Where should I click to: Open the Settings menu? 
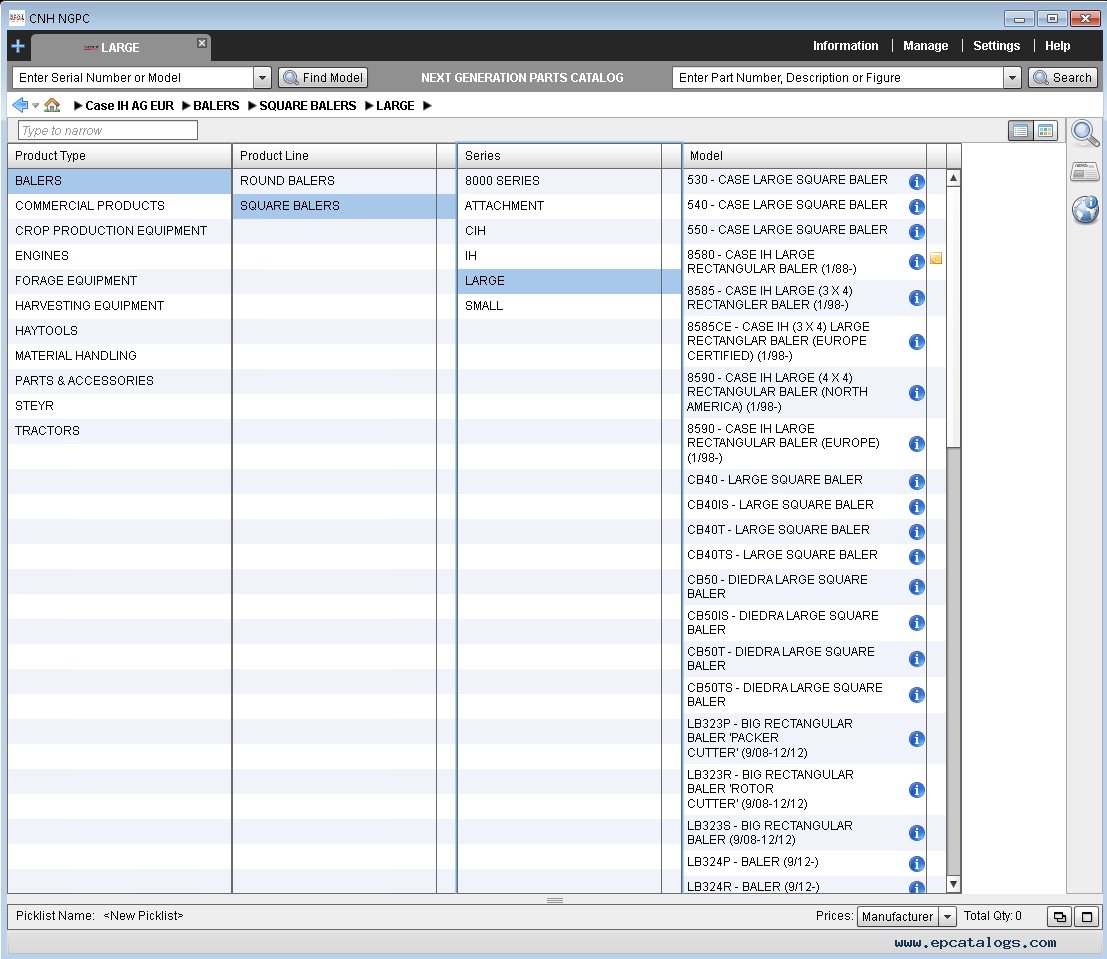996,46
